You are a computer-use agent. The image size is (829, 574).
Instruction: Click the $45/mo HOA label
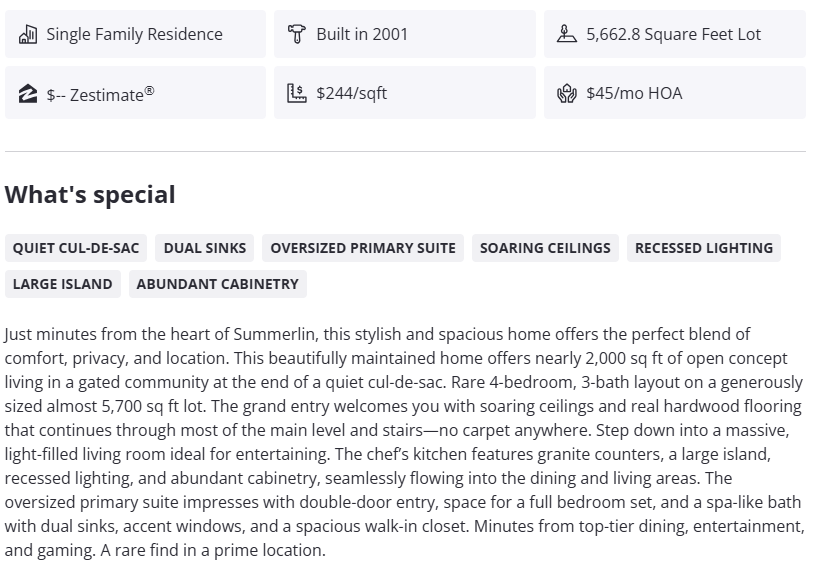634,93
